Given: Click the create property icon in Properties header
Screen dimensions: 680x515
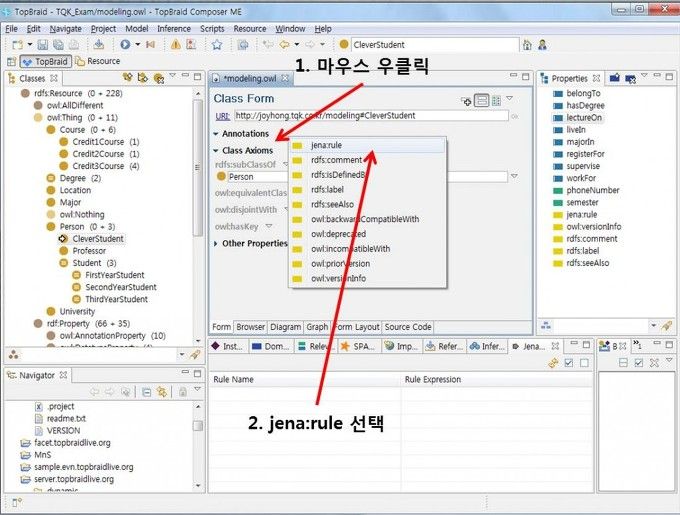Looking at the screenshot, I should coord(615,78).
